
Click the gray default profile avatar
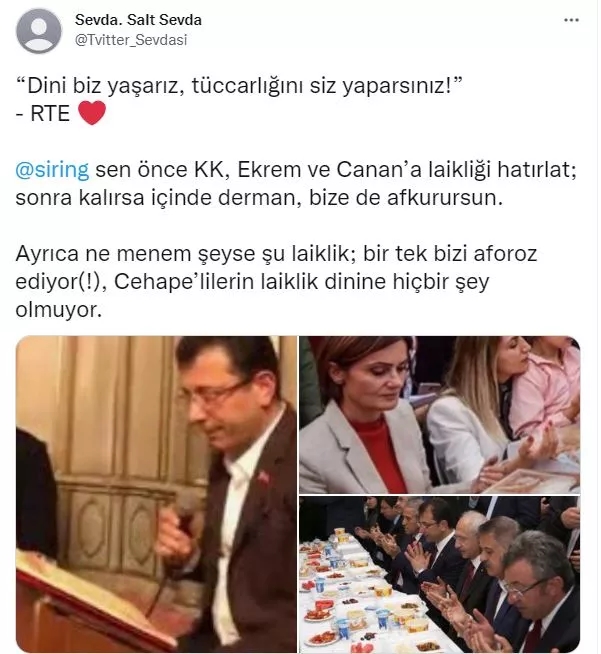(x=38, y=31)
